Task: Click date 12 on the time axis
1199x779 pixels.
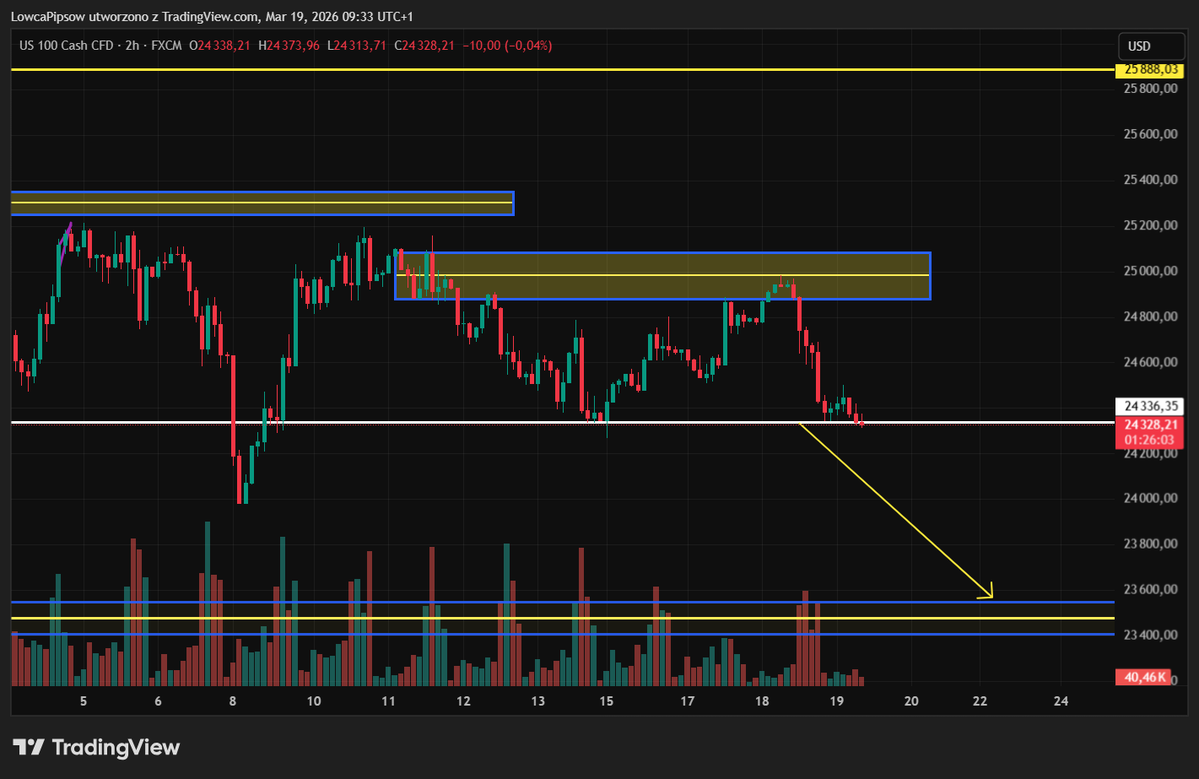Action: click(x=463, y=701)
